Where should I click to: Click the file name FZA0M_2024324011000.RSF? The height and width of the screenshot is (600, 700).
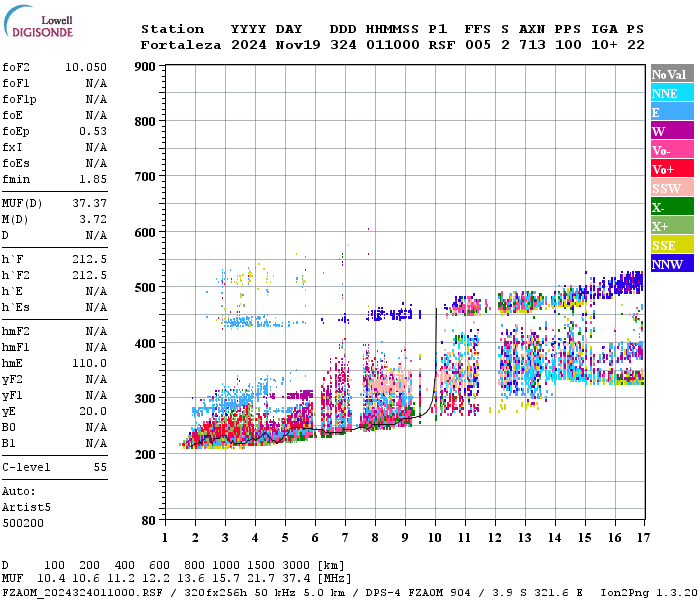tap(82, 593)
